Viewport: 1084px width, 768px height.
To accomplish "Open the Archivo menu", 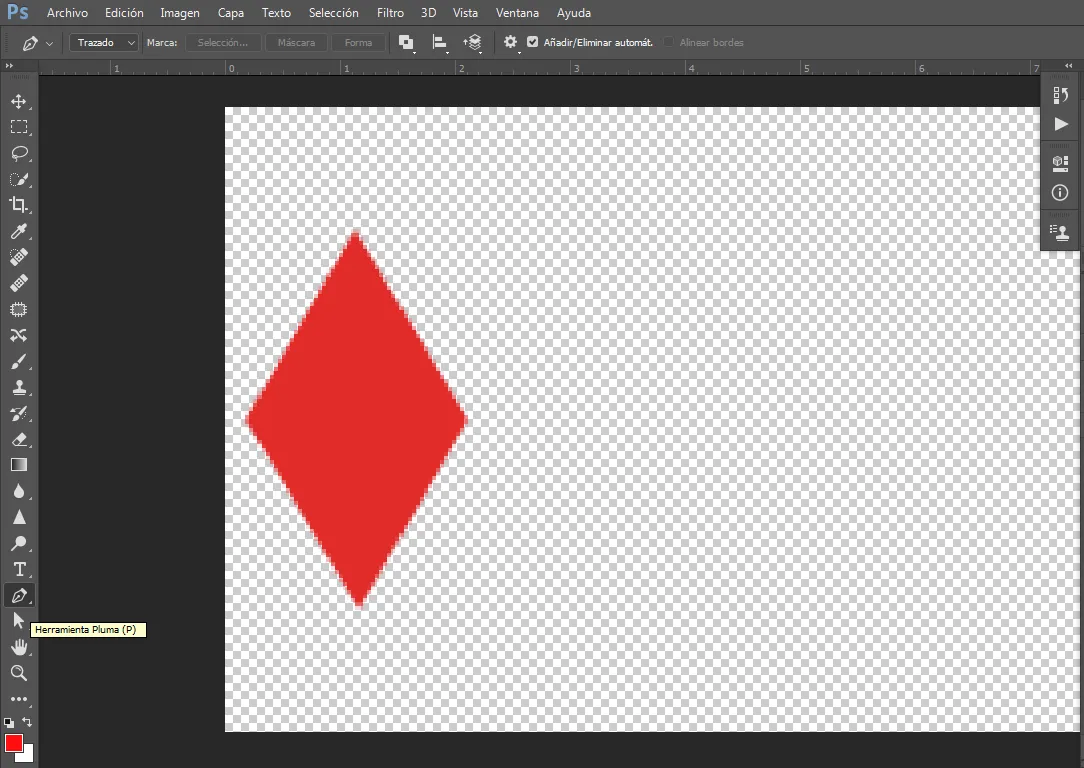I will (x=67, y=12).
